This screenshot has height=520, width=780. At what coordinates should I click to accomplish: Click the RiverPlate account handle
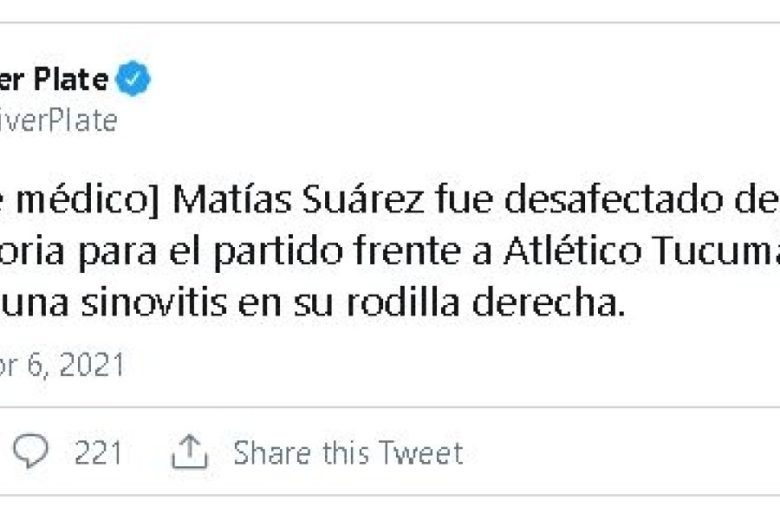(58, 121)
